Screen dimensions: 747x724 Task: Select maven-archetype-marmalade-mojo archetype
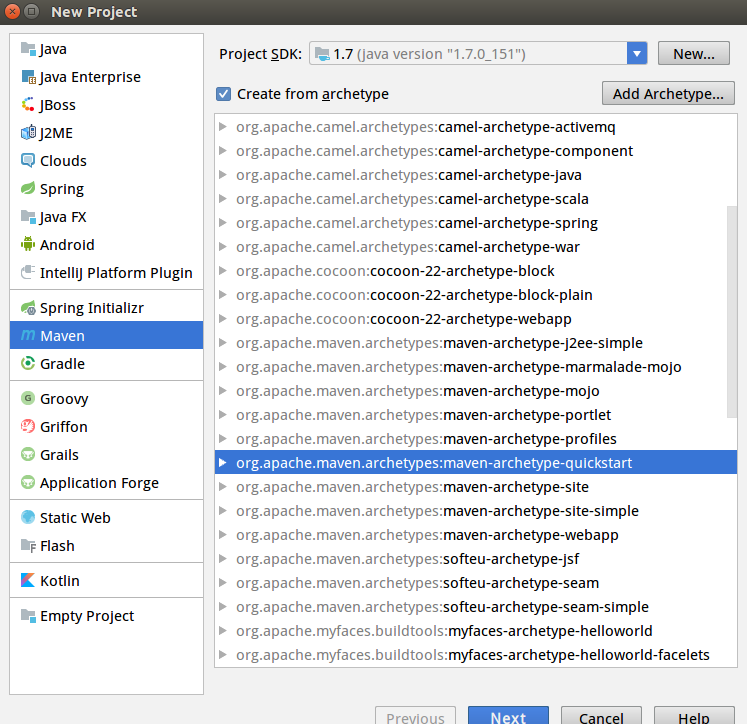[x=475, y=367]
